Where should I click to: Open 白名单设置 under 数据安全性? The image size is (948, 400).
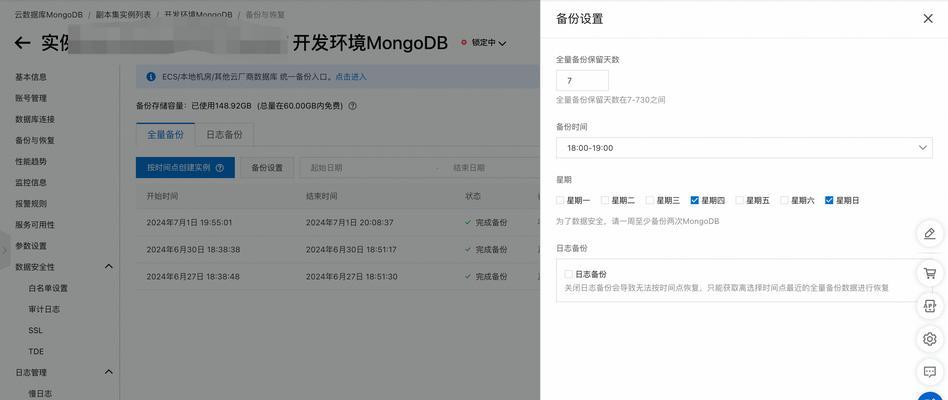pos(48,288)
